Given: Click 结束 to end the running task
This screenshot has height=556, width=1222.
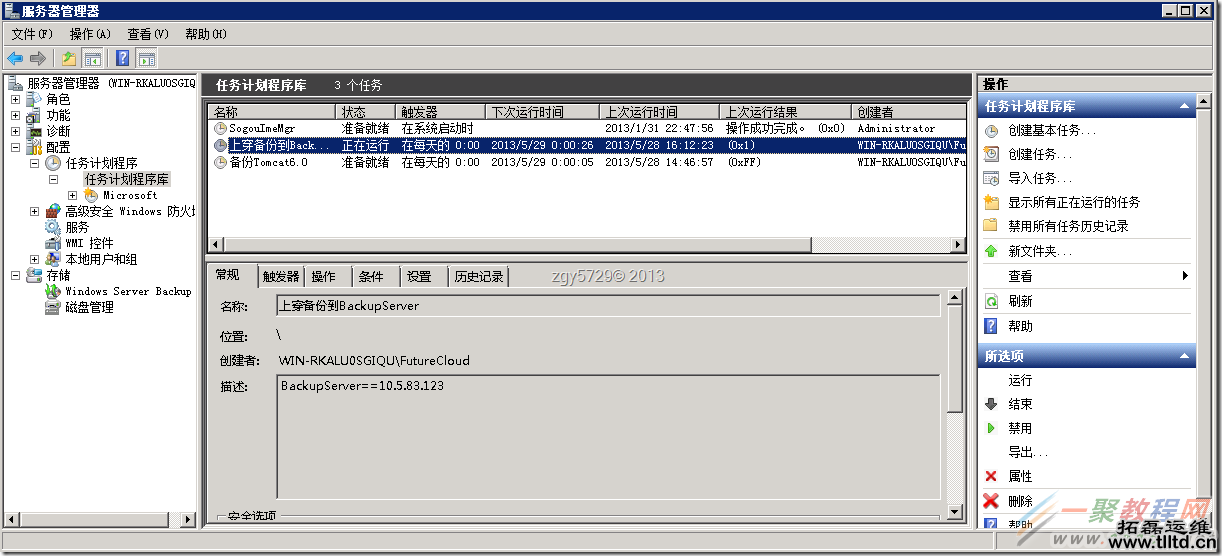Looking at the screenshot, I should point(1020,404).
